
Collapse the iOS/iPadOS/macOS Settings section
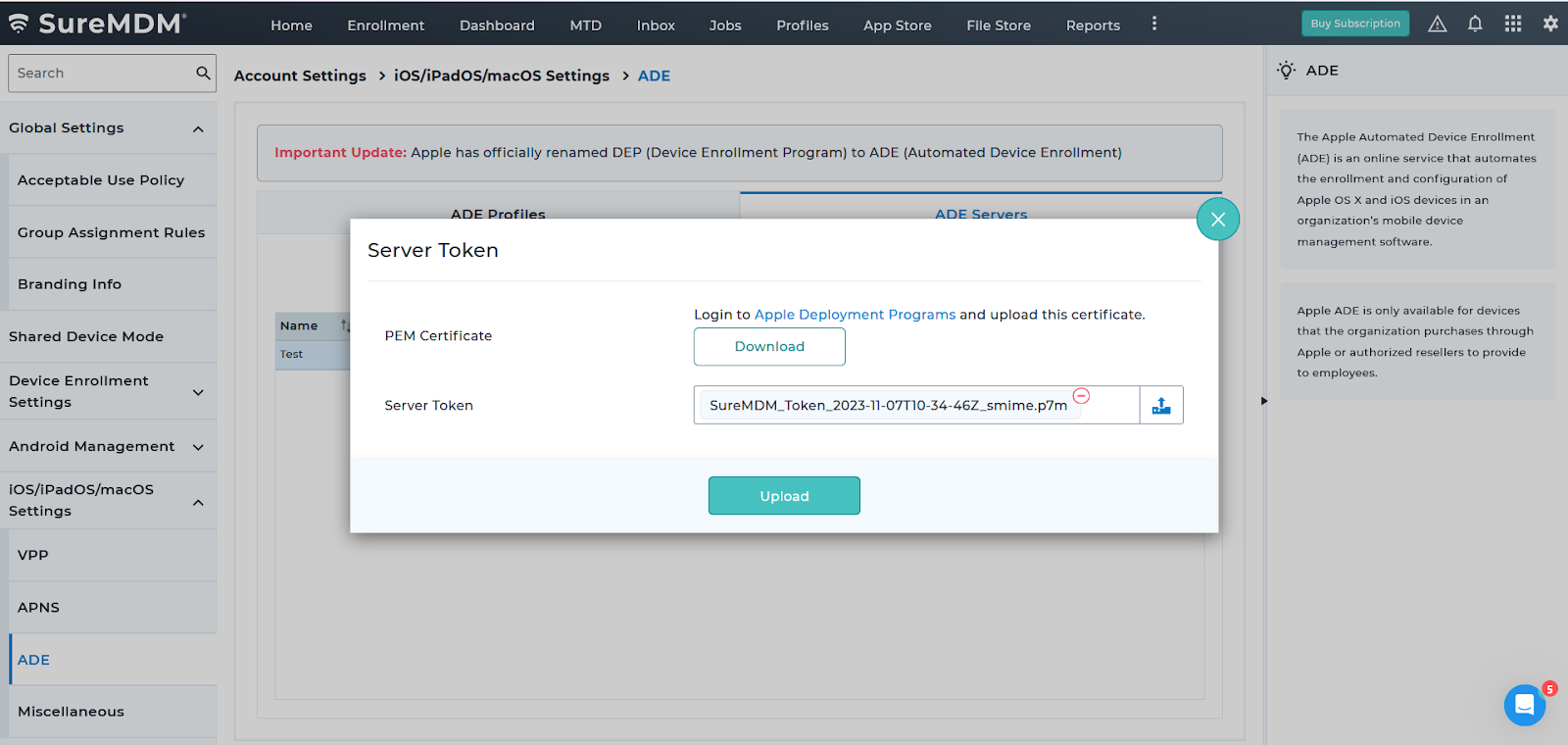click(198, 502)
